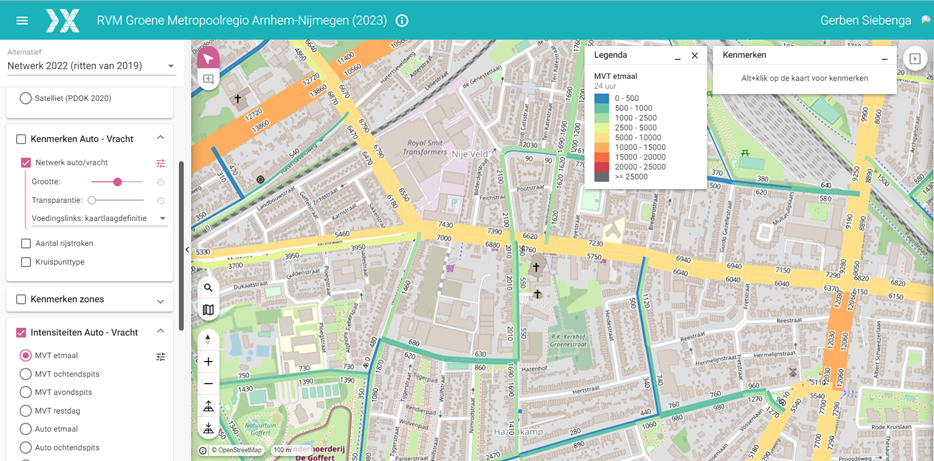Image resolution: width=934 pixels, height=461 pixels.
Task: Zoom out with the minus button
Action: pos(208,384)
